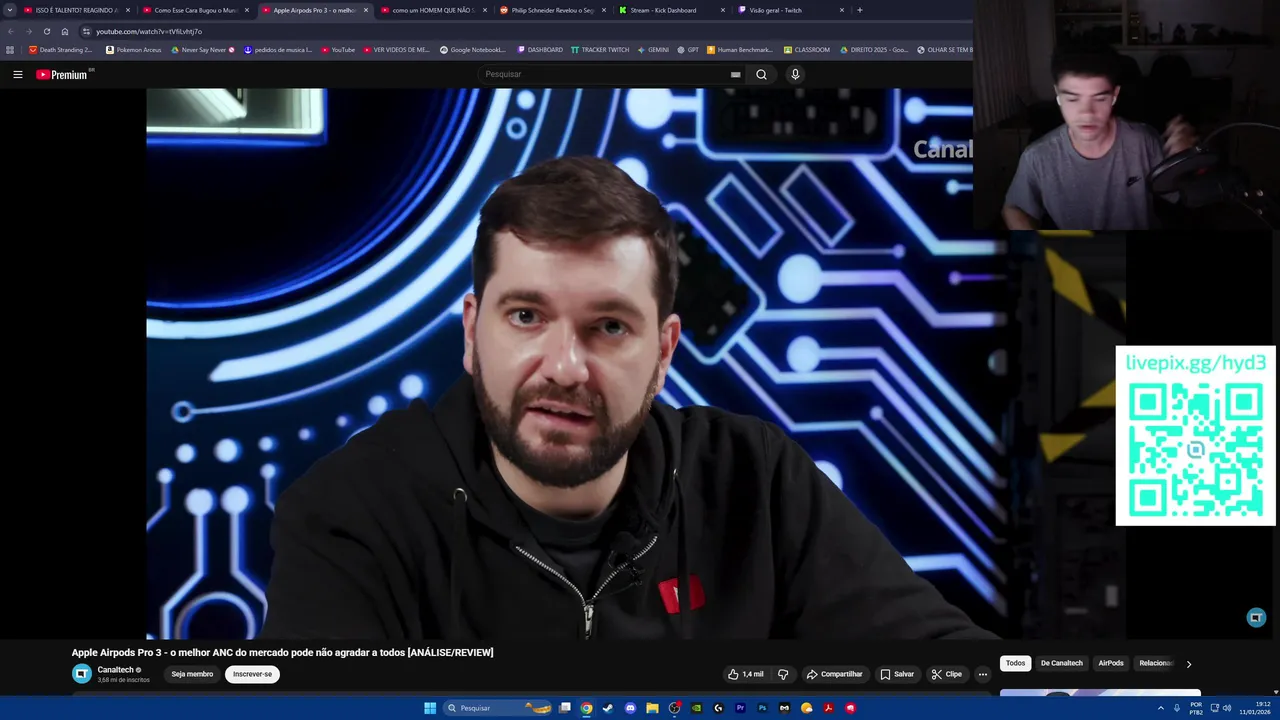Viewport: 1280px width, 720px height.
Task: Switch to the como um HOMEM QUE NÃO tab
Action: (432, 10)
